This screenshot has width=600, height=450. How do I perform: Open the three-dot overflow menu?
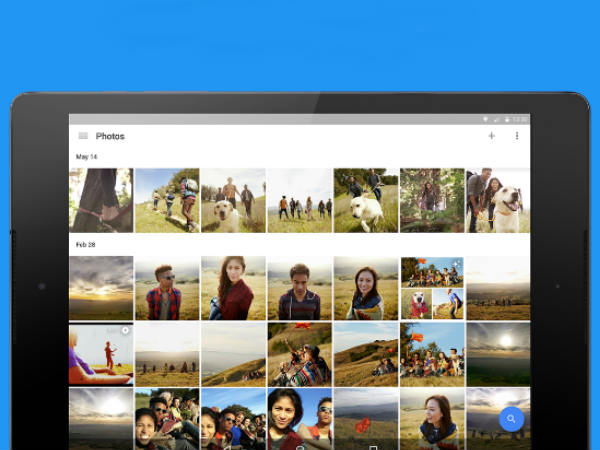pyautogui.click(x=517, y=136)
